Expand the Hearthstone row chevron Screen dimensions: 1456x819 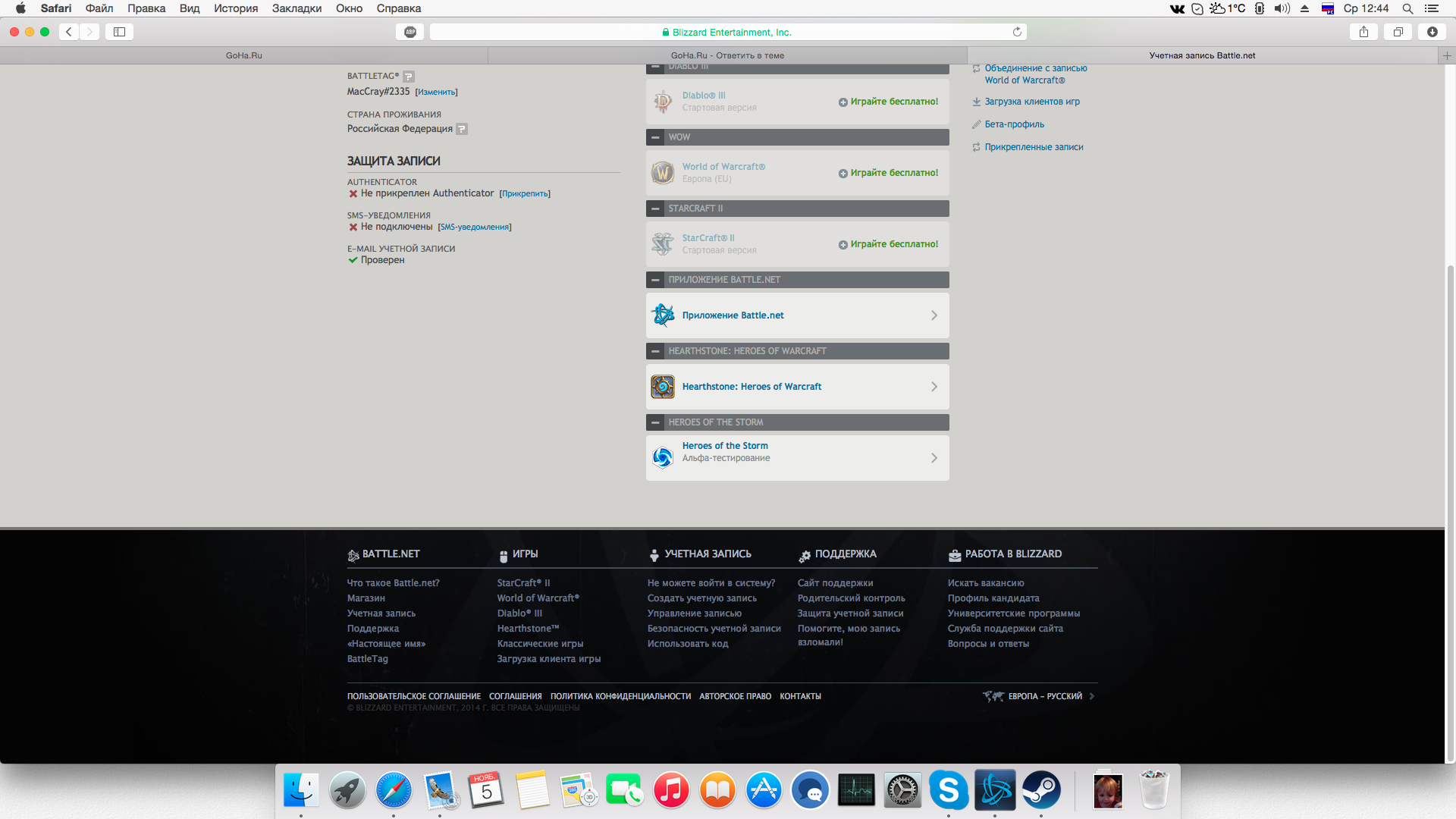934,387
